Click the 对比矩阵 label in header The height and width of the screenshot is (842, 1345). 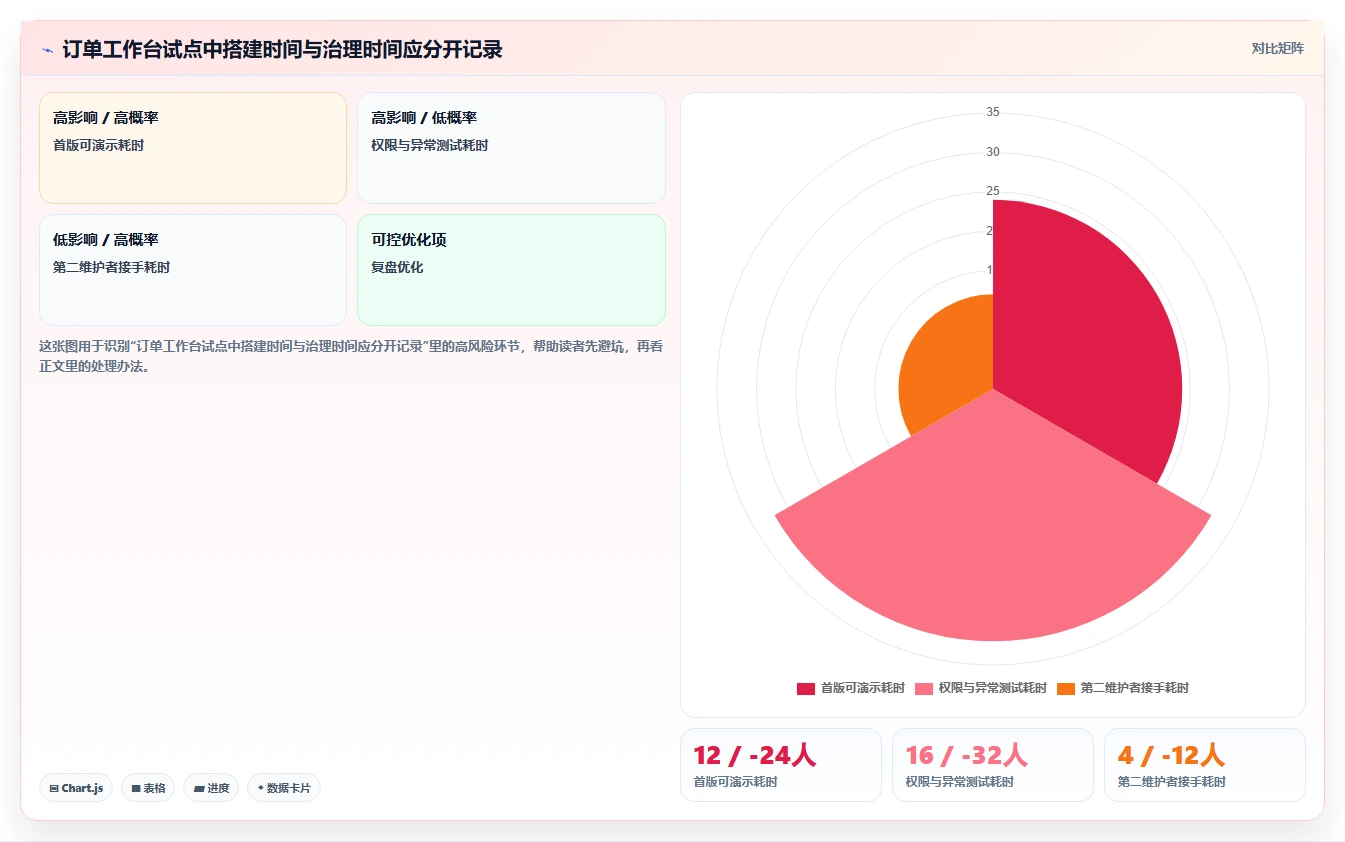(x=1277, y=48)
